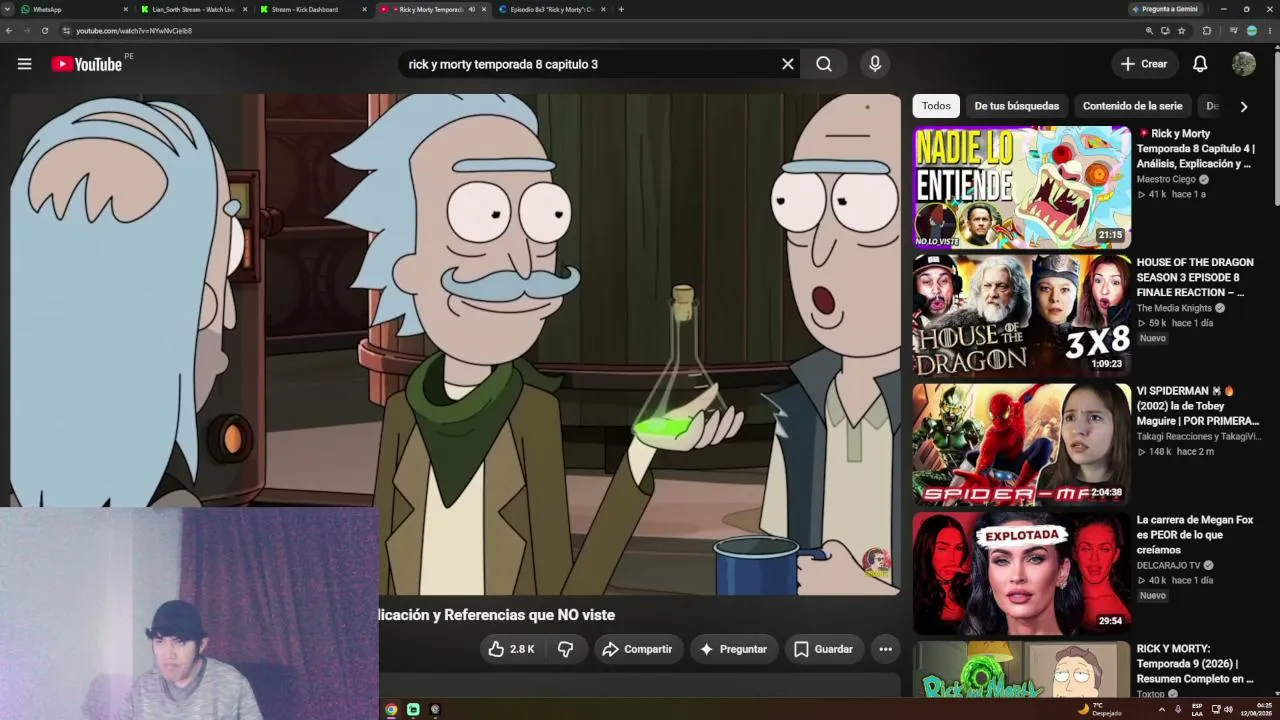Image resolution: width=1280 pixels, height=720 pixels.
Task: Close the Kick Dashboard tab
Action: (x=363, y=9)
